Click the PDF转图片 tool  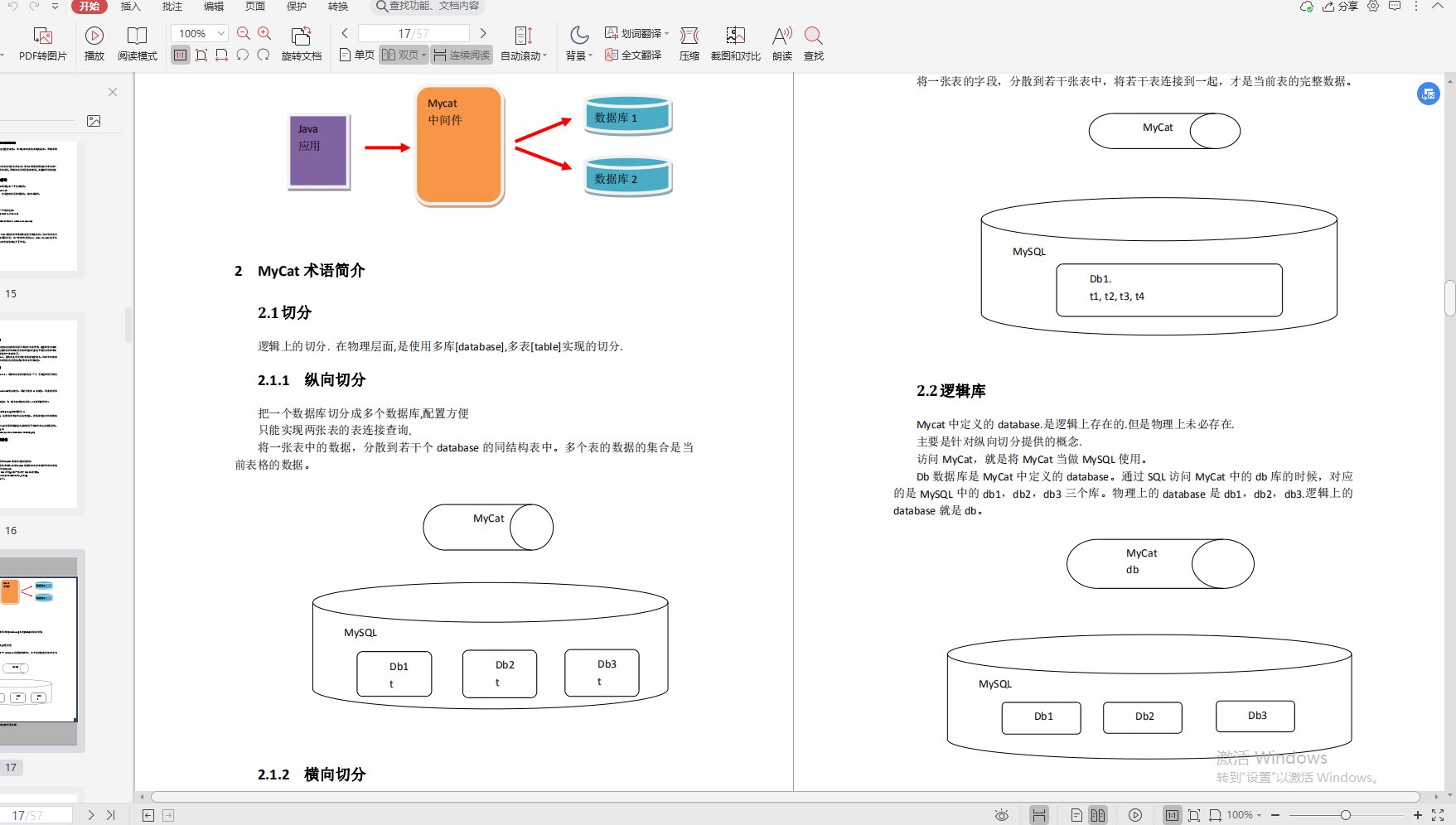tap(42, 45)
